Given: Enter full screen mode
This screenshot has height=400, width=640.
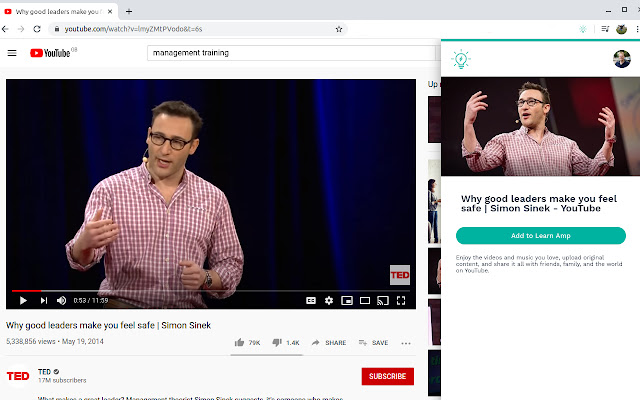Looking at the screenshot, I should pyautogui.click(x=401, y=300).
